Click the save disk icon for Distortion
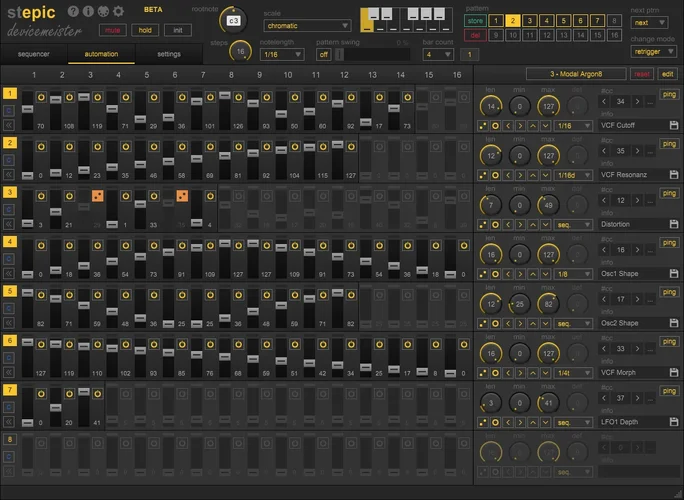Screen dimensions: 684x500 click(674, 224)
